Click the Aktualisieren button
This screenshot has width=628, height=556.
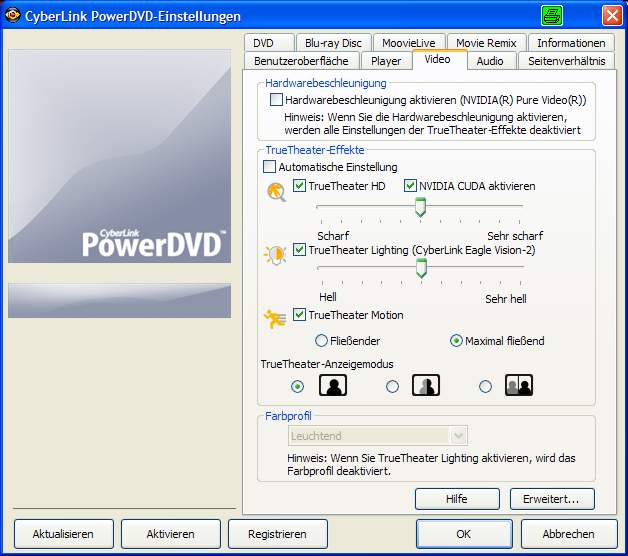pyautogui.click(x=63, y=534)
